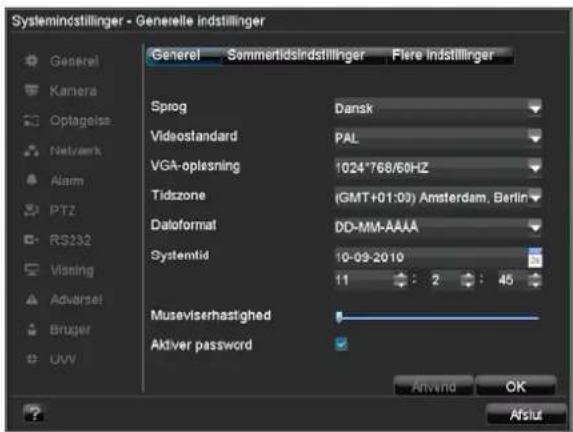Click the Aktiver password label
Viewport: 573px width, 432px height.
pyautogui.click(x=201, y=345)
